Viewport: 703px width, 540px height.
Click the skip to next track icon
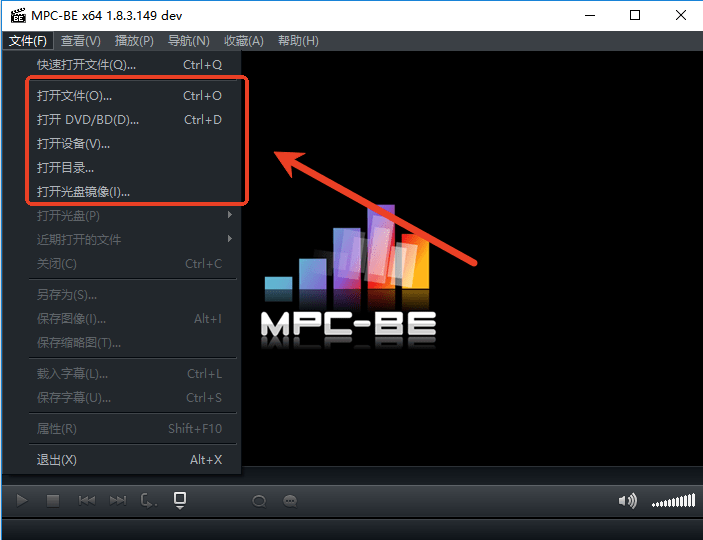pyautogui.click(x=118, y=500)
